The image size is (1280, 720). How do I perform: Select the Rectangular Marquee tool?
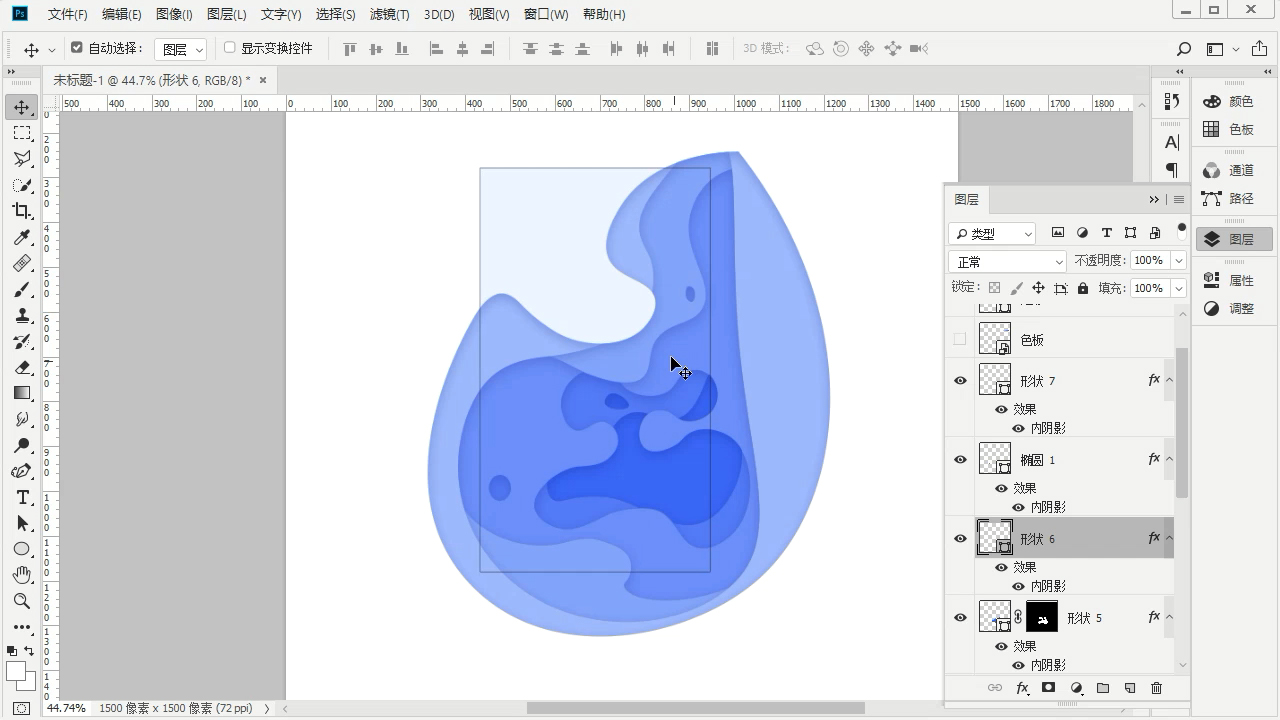21,133
